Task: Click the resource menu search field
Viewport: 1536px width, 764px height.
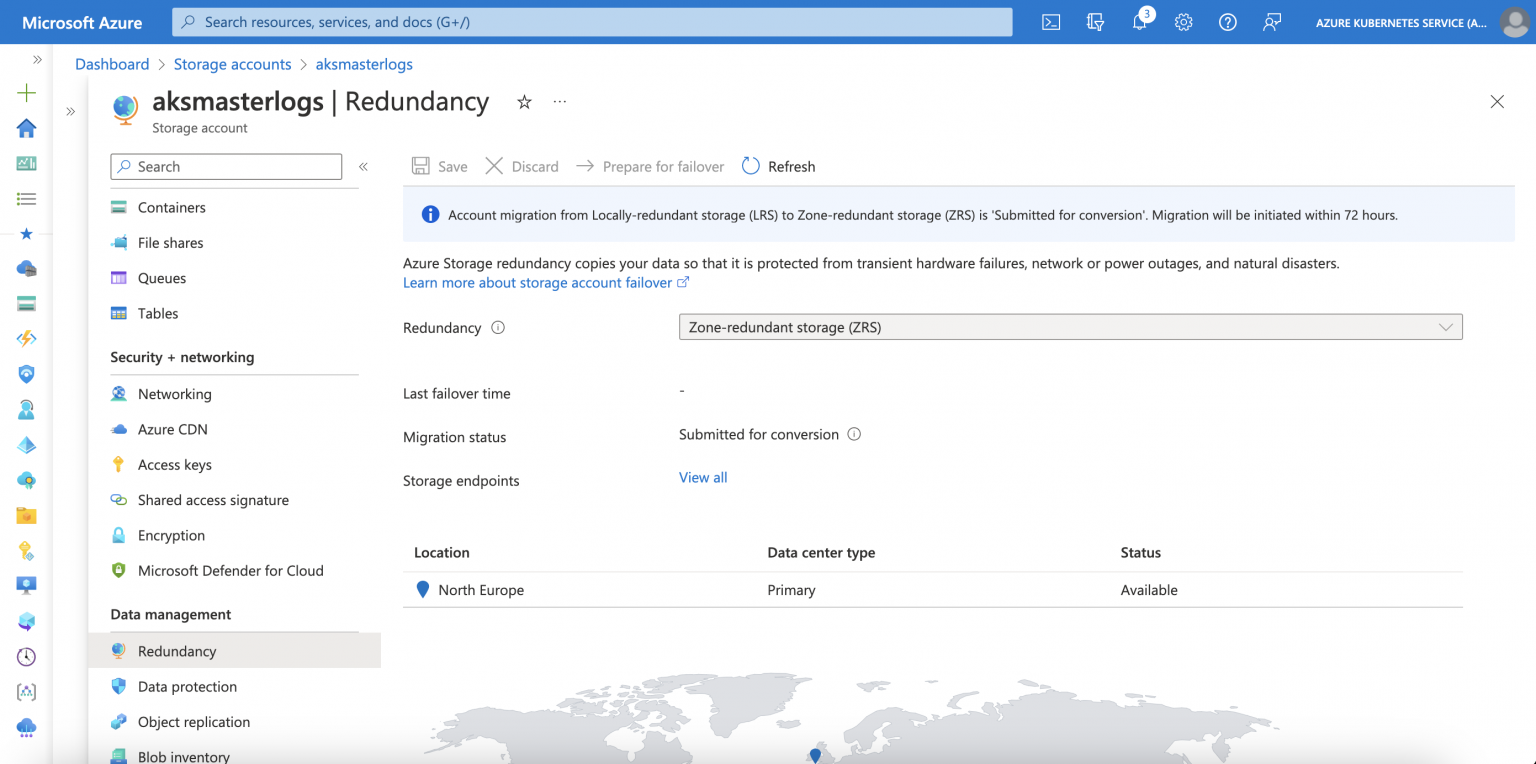Action: 225,166
